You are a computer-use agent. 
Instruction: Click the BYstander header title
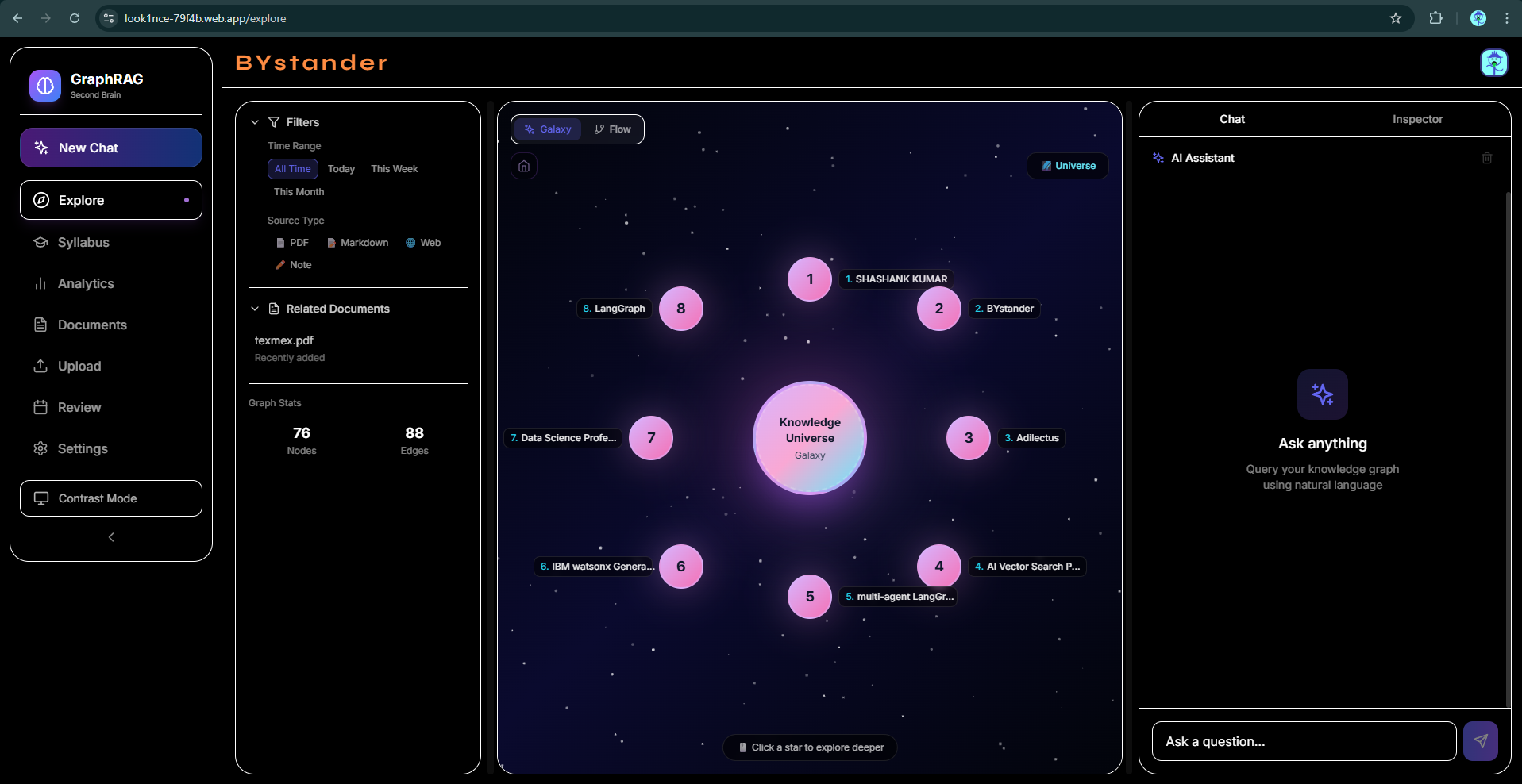point(312,63)
